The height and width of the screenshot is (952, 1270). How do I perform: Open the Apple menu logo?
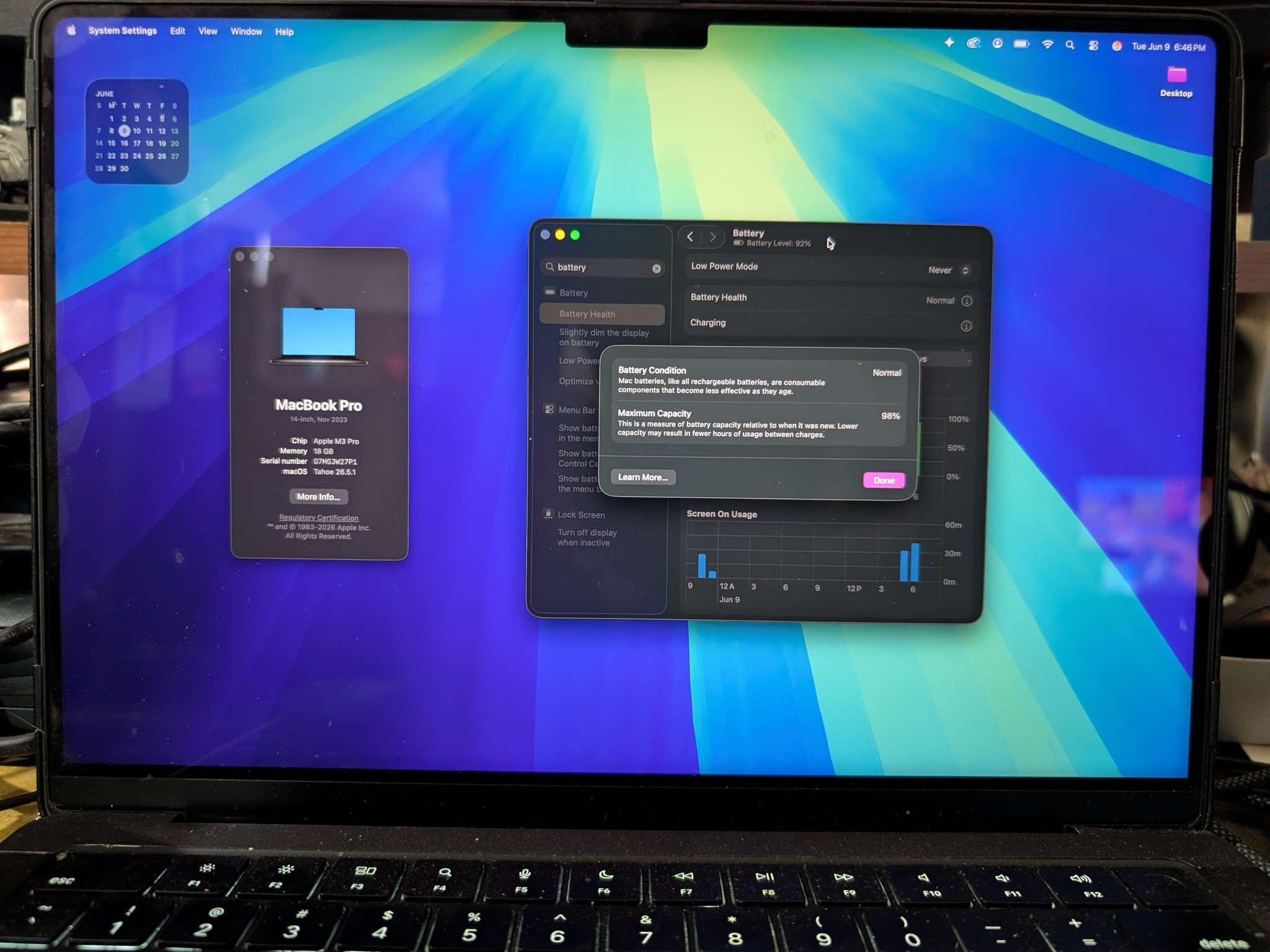click(x=71, y=30)
